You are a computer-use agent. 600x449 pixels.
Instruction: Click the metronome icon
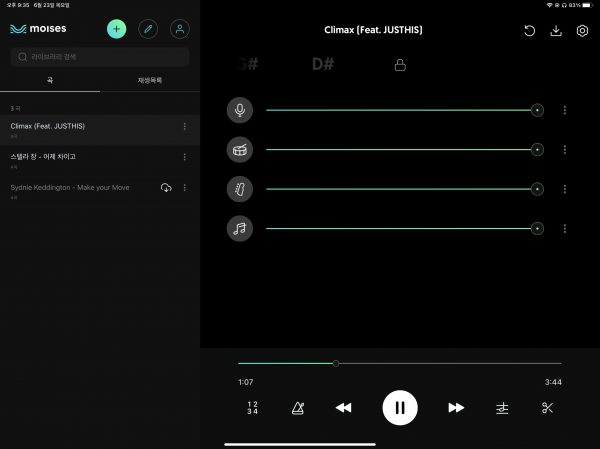click(298, 408)
